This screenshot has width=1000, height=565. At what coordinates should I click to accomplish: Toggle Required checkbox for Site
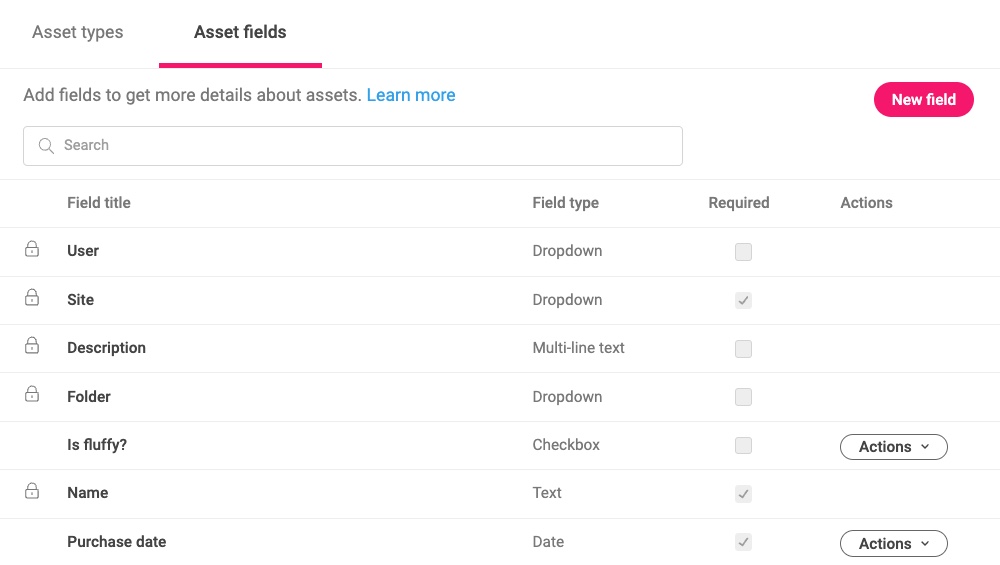click(743, 300)
